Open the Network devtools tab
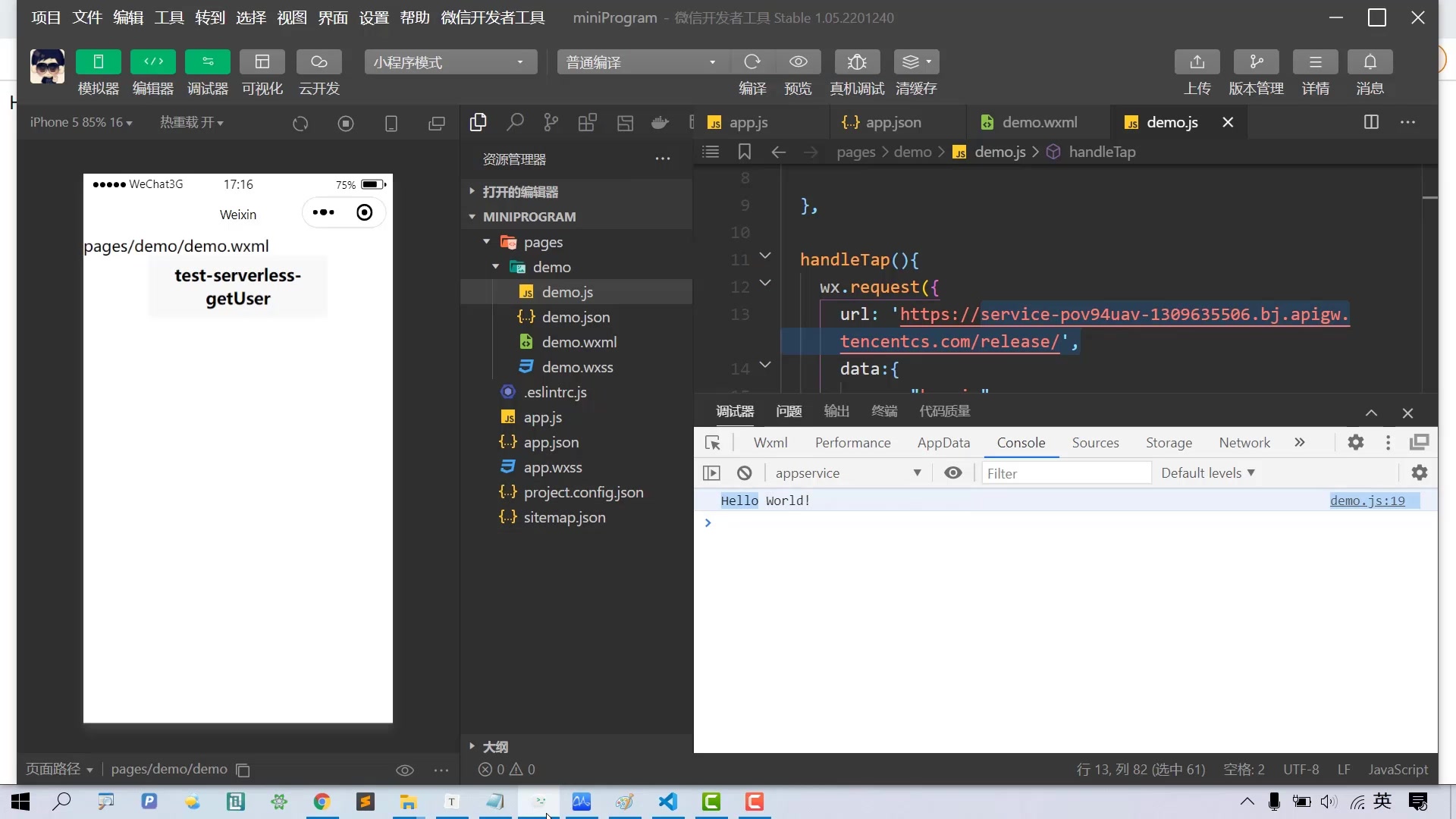This screenshot has height=819, width=1456. (x=1244, y=443)
